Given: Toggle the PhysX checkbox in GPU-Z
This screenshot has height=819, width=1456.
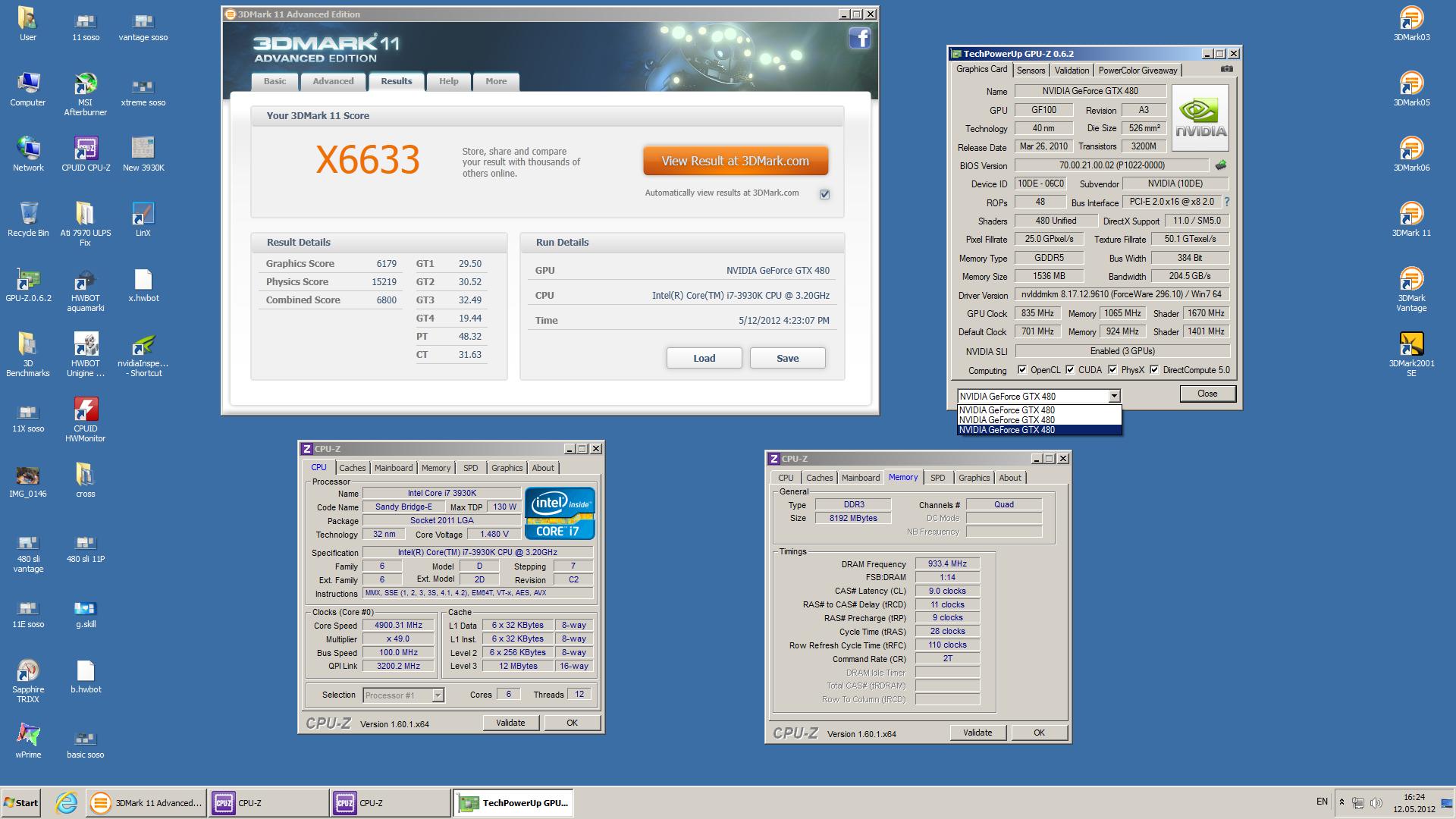Looking at the screenshot, I should tap(1112, 370).
